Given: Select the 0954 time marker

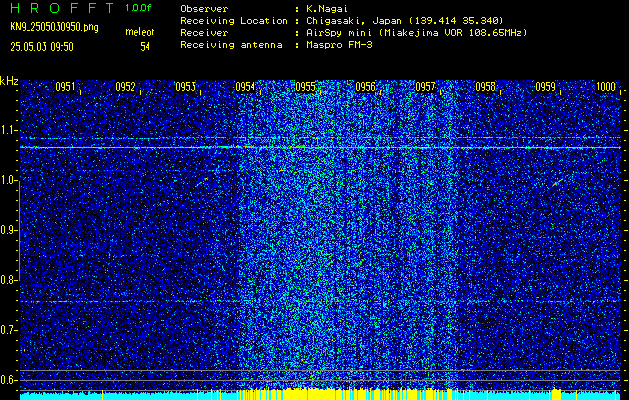Looking at the screenshot, I should point(245,87).
